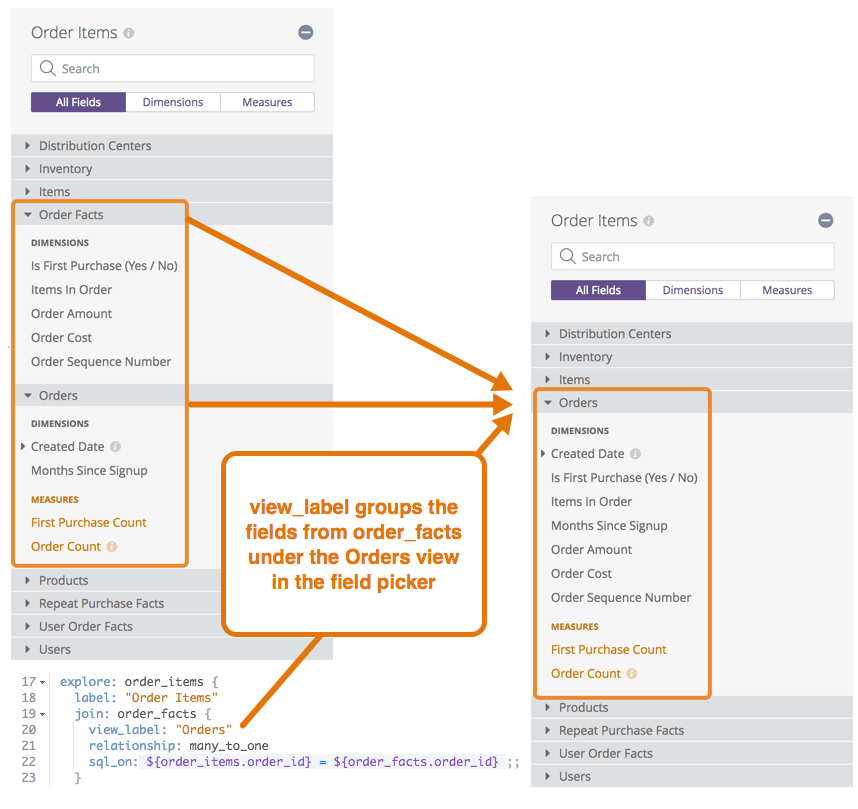The width and height of the screenshot is (858, 809).
Task: Select First Purchase Count measure in left panel
Action: 89,522
